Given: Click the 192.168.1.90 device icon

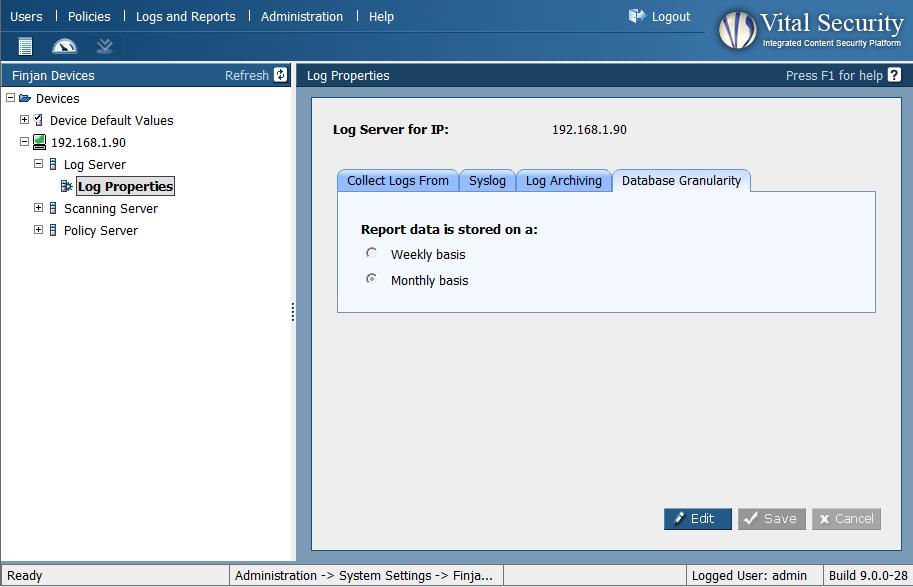Looking at the screenshot, I should coord(40,142).
